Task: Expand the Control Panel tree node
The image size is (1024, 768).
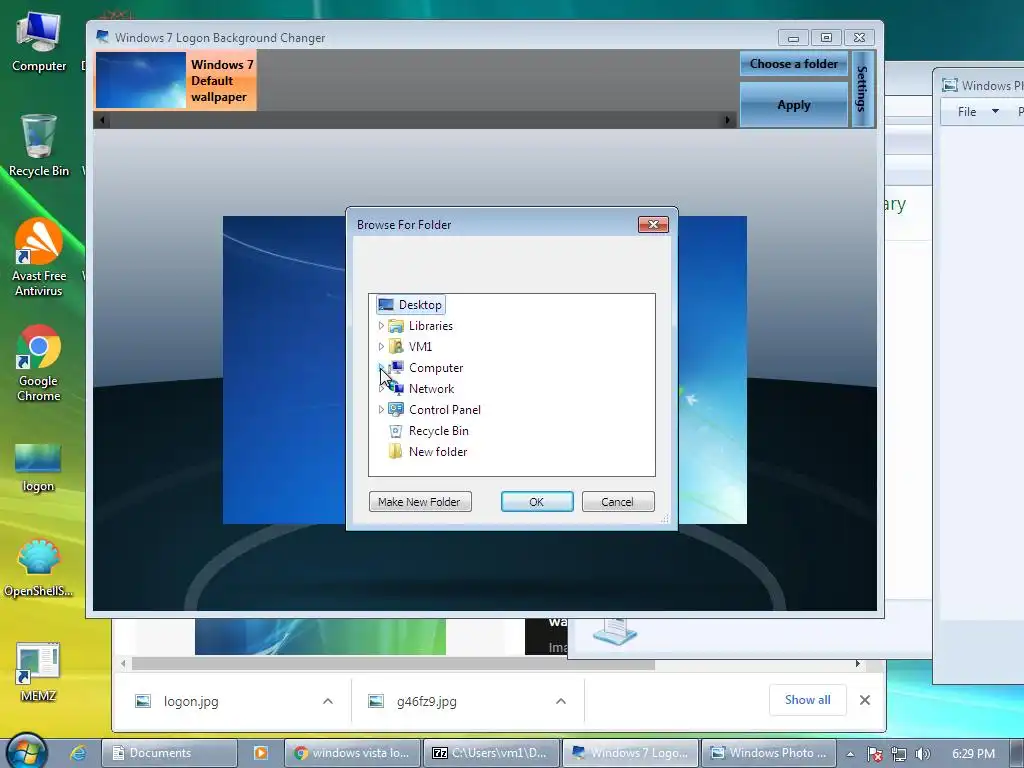Action: (x=381, y=409)
